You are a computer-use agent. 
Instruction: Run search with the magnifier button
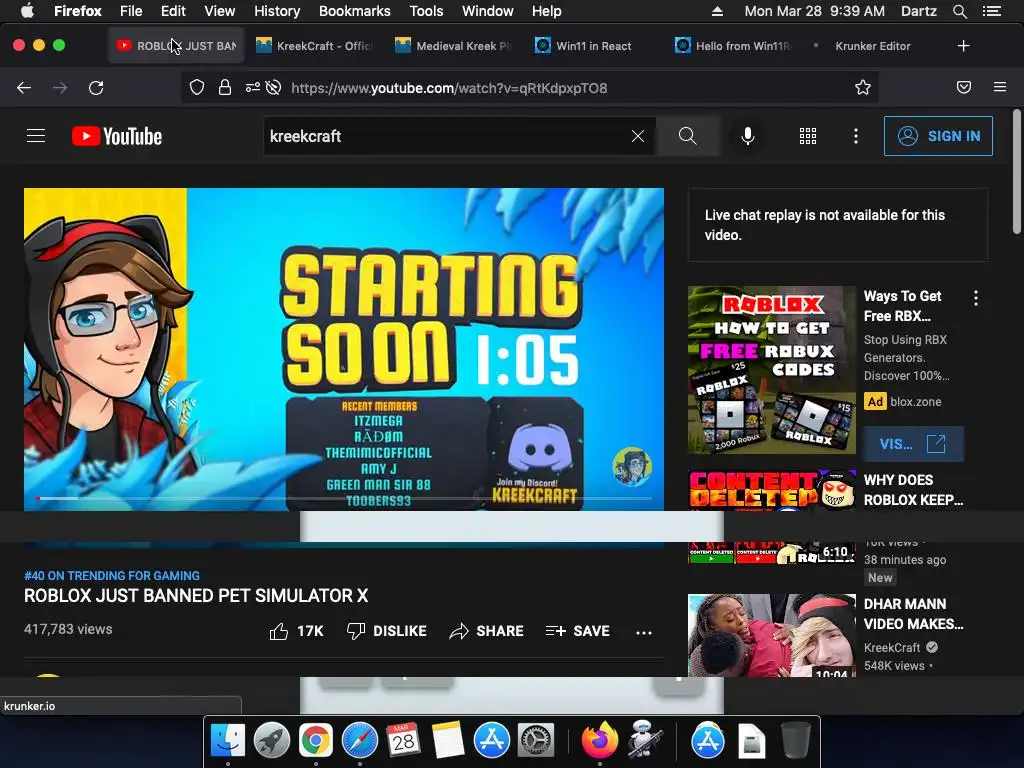[688, 136]
